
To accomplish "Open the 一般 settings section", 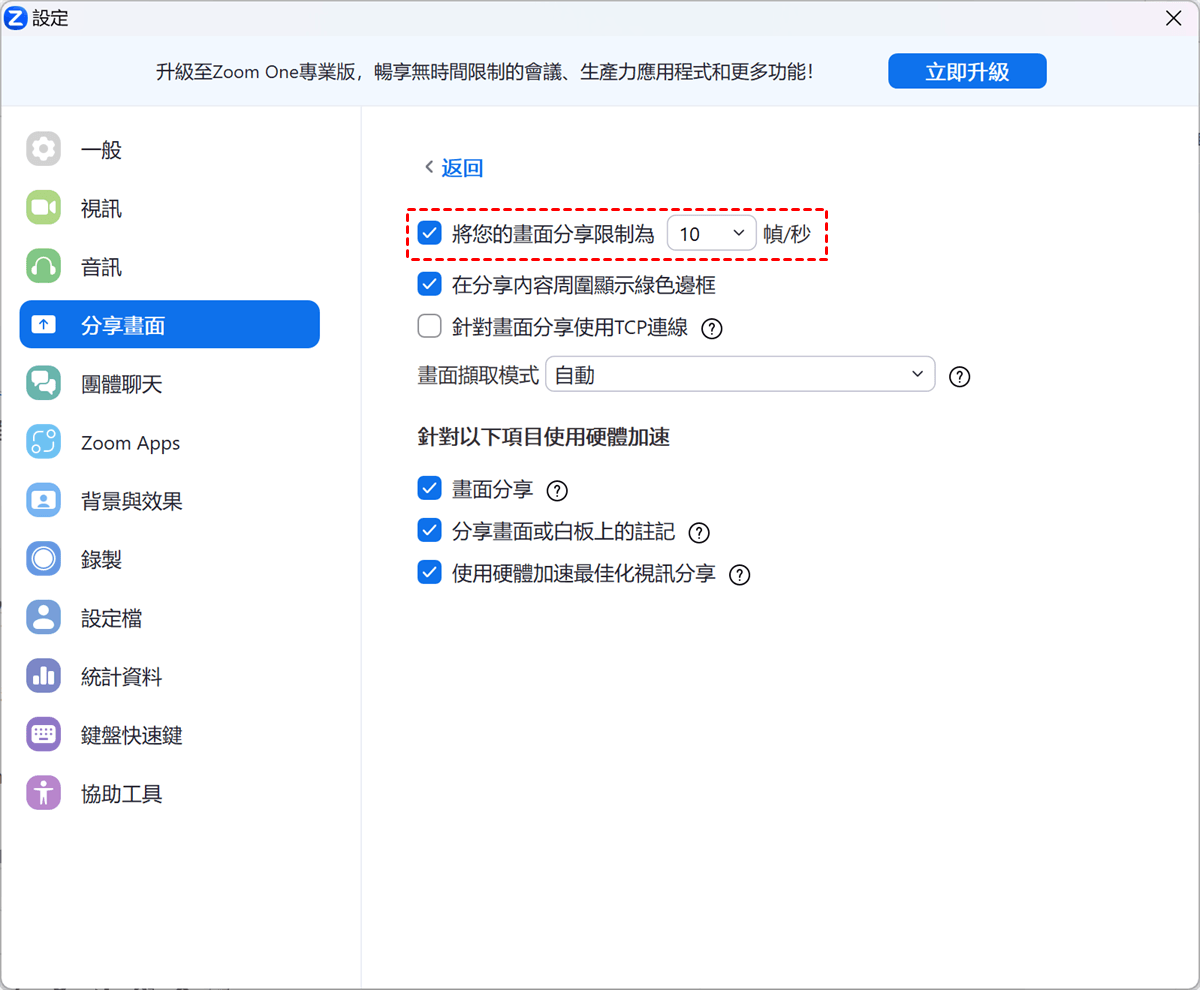I will (170, 150).
